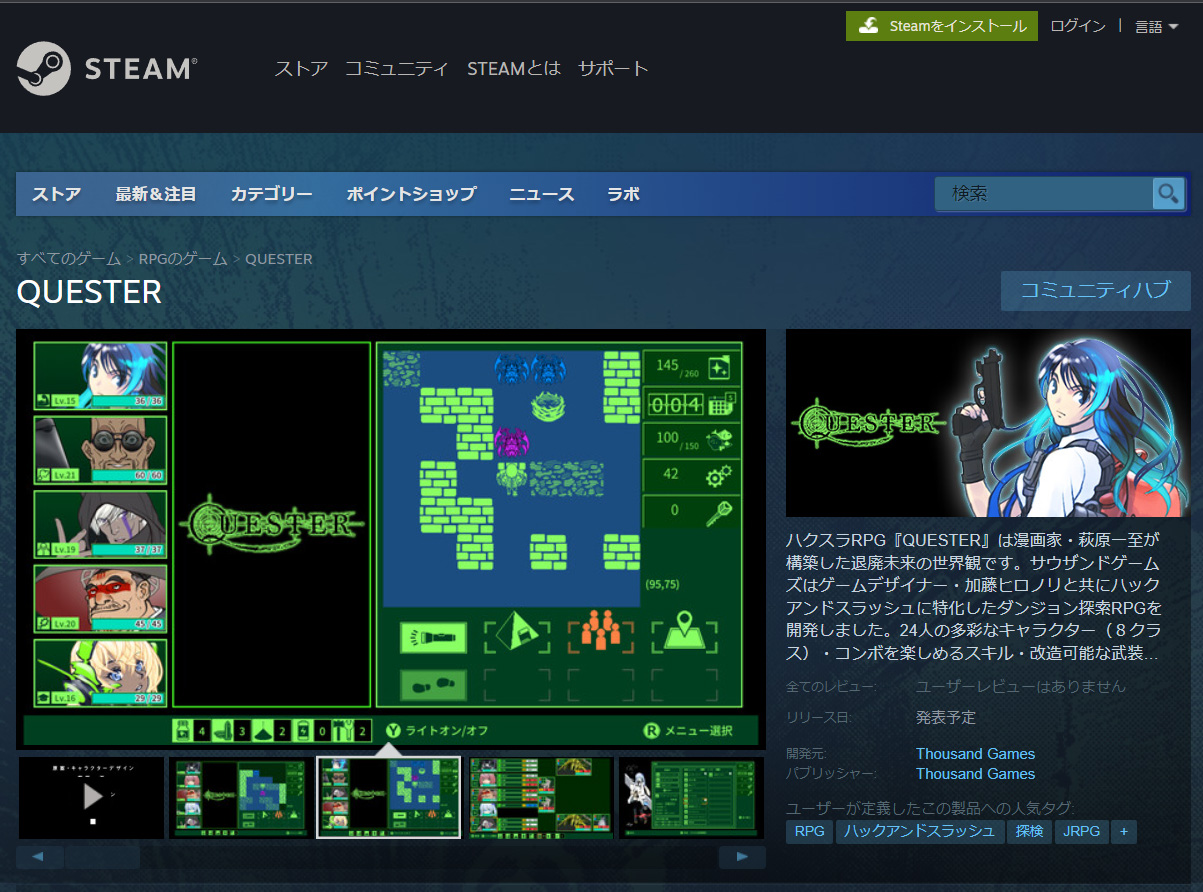
Task: Go to the ポイントショップ tab
Action: tap(411, 194)
